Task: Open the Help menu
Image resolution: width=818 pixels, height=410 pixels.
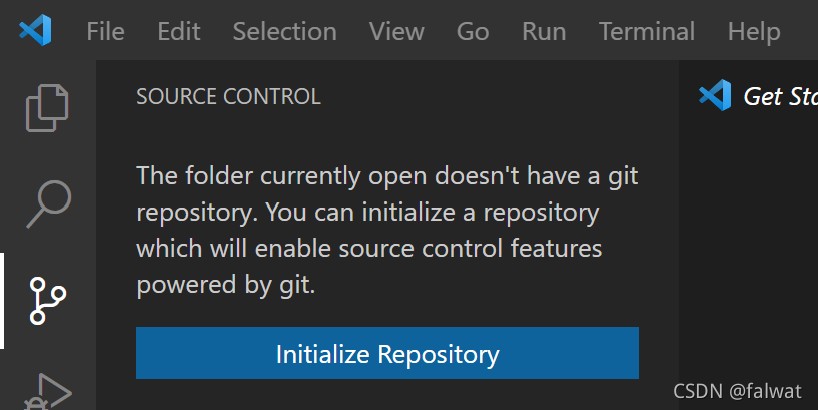Action: tap(754, 31)
